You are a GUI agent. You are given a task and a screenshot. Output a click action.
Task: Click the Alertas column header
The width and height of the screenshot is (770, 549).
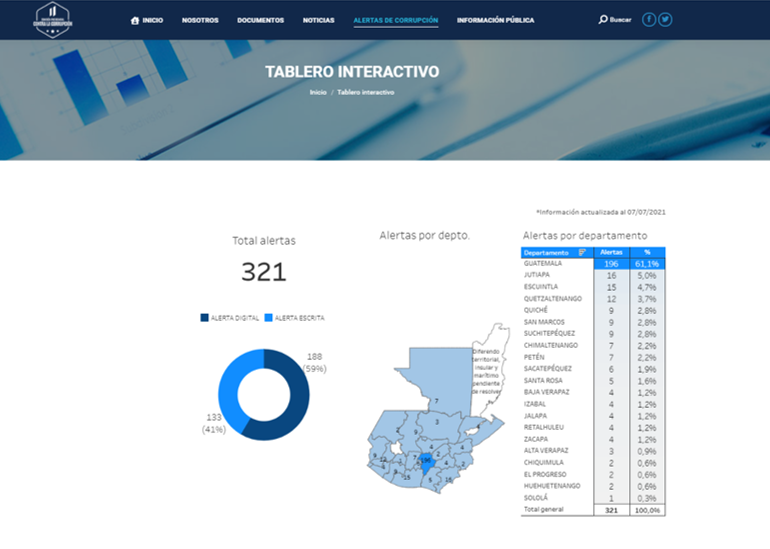(x=610, y=253)
